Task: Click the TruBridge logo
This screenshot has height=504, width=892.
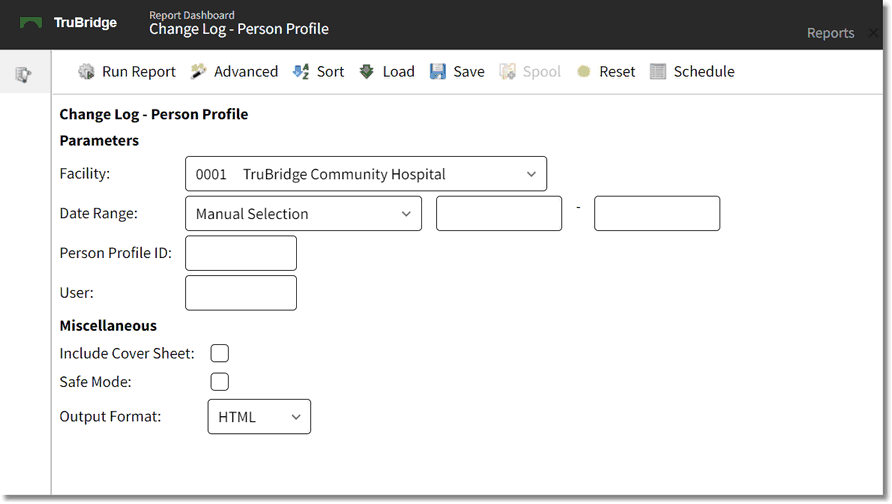Action: coord(68,23)
